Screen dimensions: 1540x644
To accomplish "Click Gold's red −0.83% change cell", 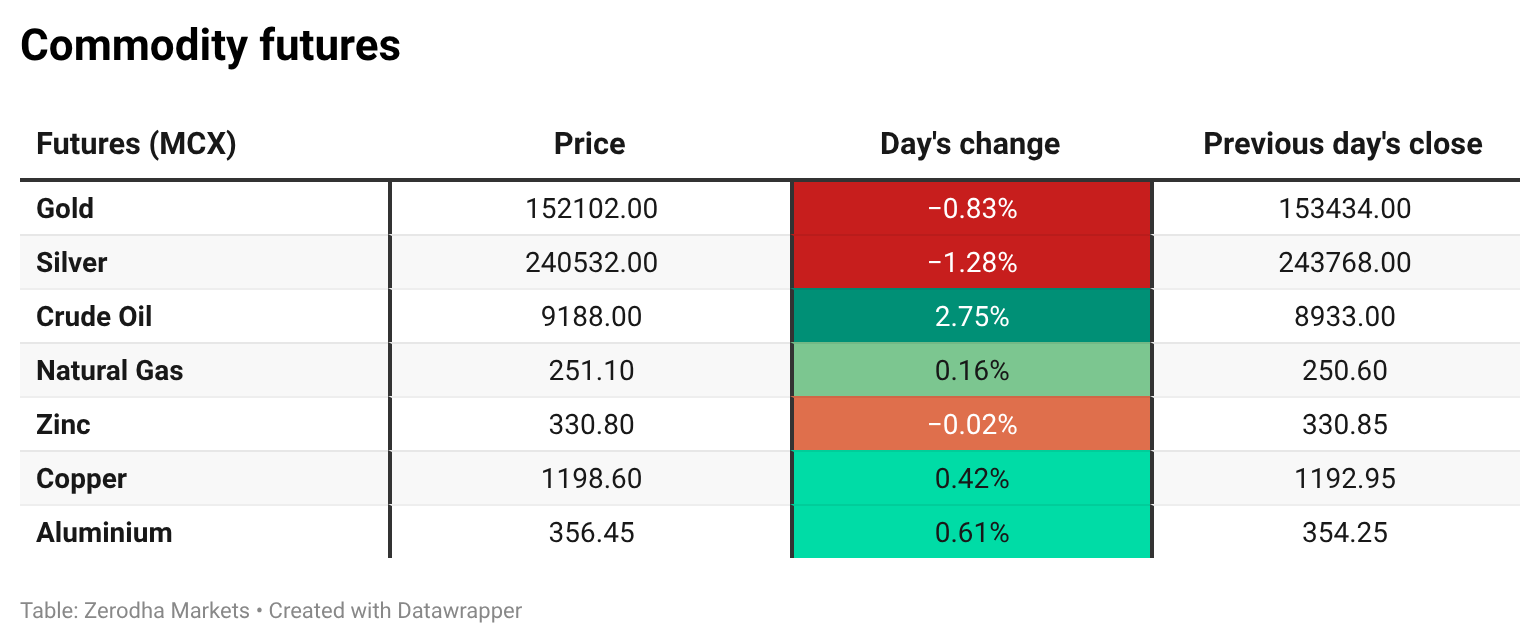I will coord(972,209).
